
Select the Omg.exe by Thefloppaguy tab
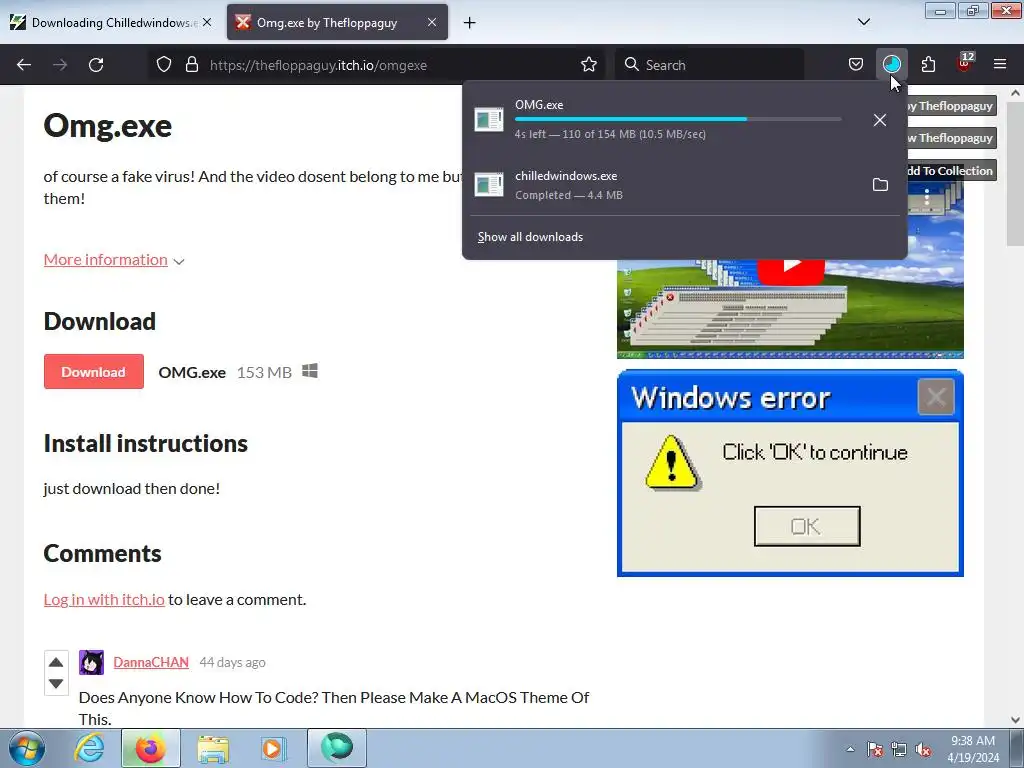(337, 22)
